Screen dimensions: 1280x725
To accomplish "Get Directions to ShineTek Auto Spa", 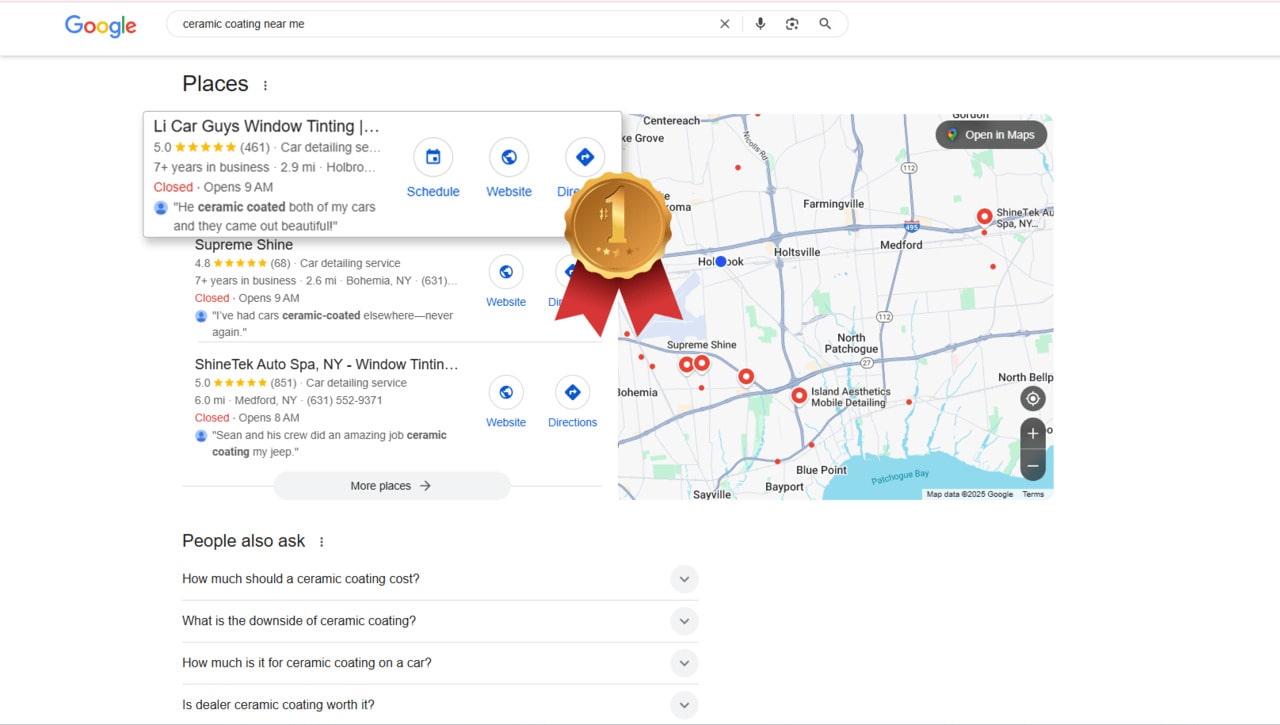I will 572,402.
